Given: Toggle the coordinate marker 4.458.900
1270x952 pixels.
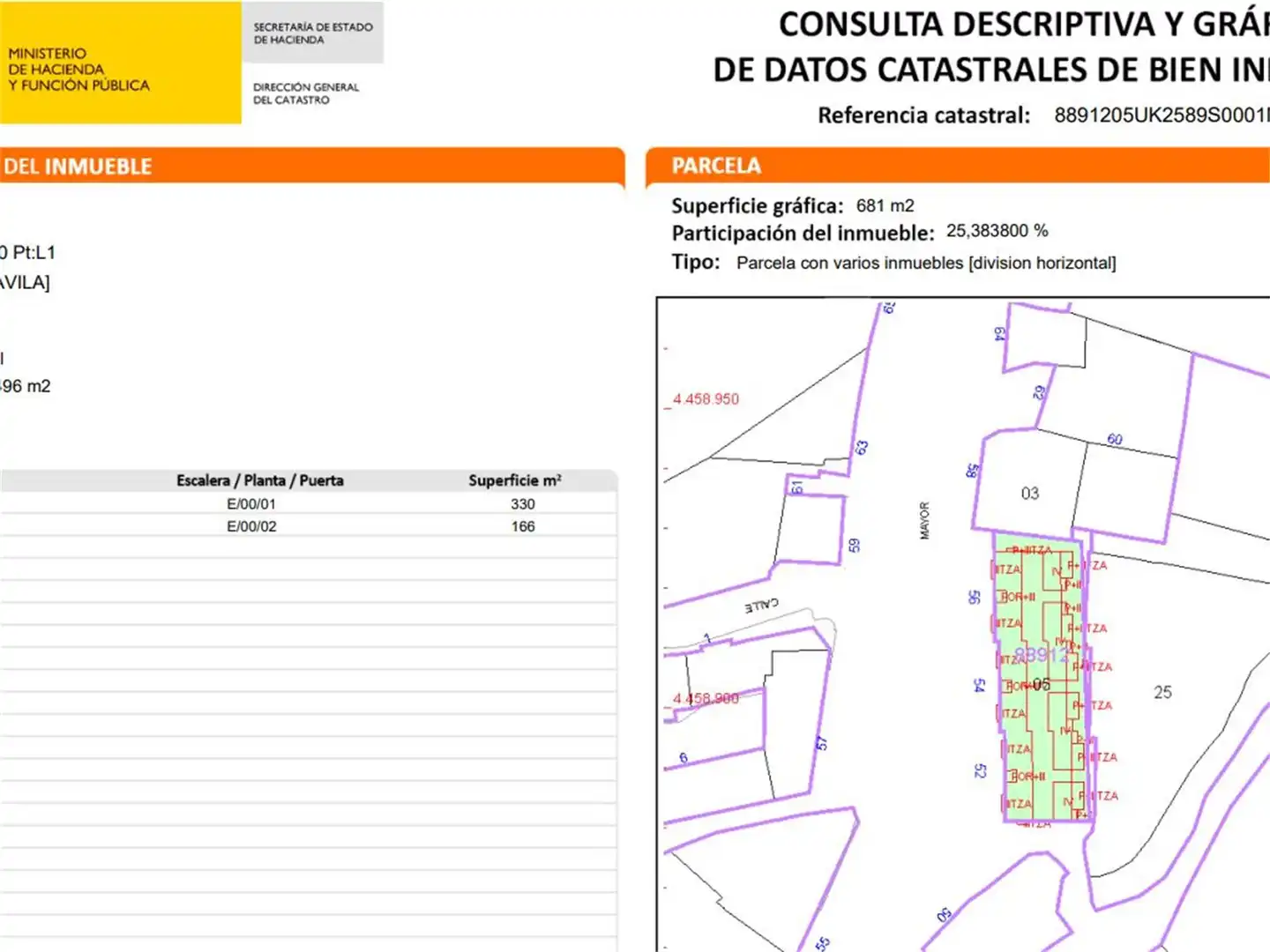Looking at the screenshot, I should click(706, 698).
